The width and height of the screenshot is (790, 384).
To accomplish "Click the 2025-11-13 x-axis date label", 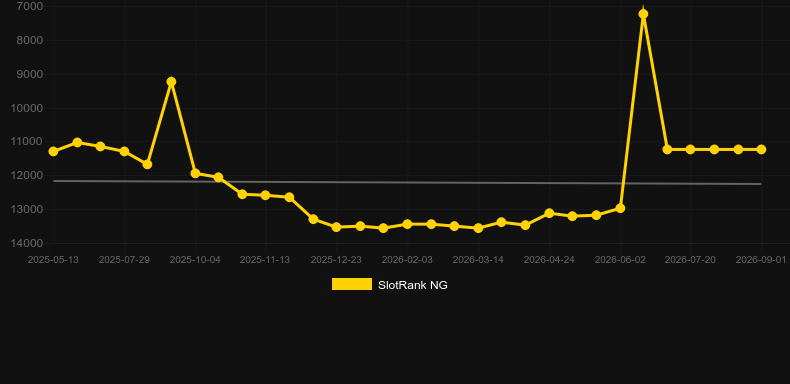I will pyautogui.click(x=265, y=260).
